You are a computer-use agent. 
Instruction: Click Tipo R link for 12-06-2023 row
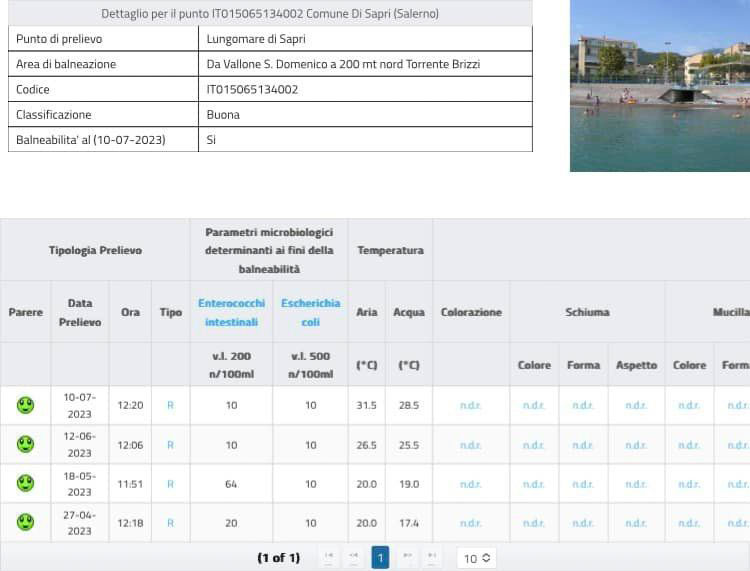[170, 445]
